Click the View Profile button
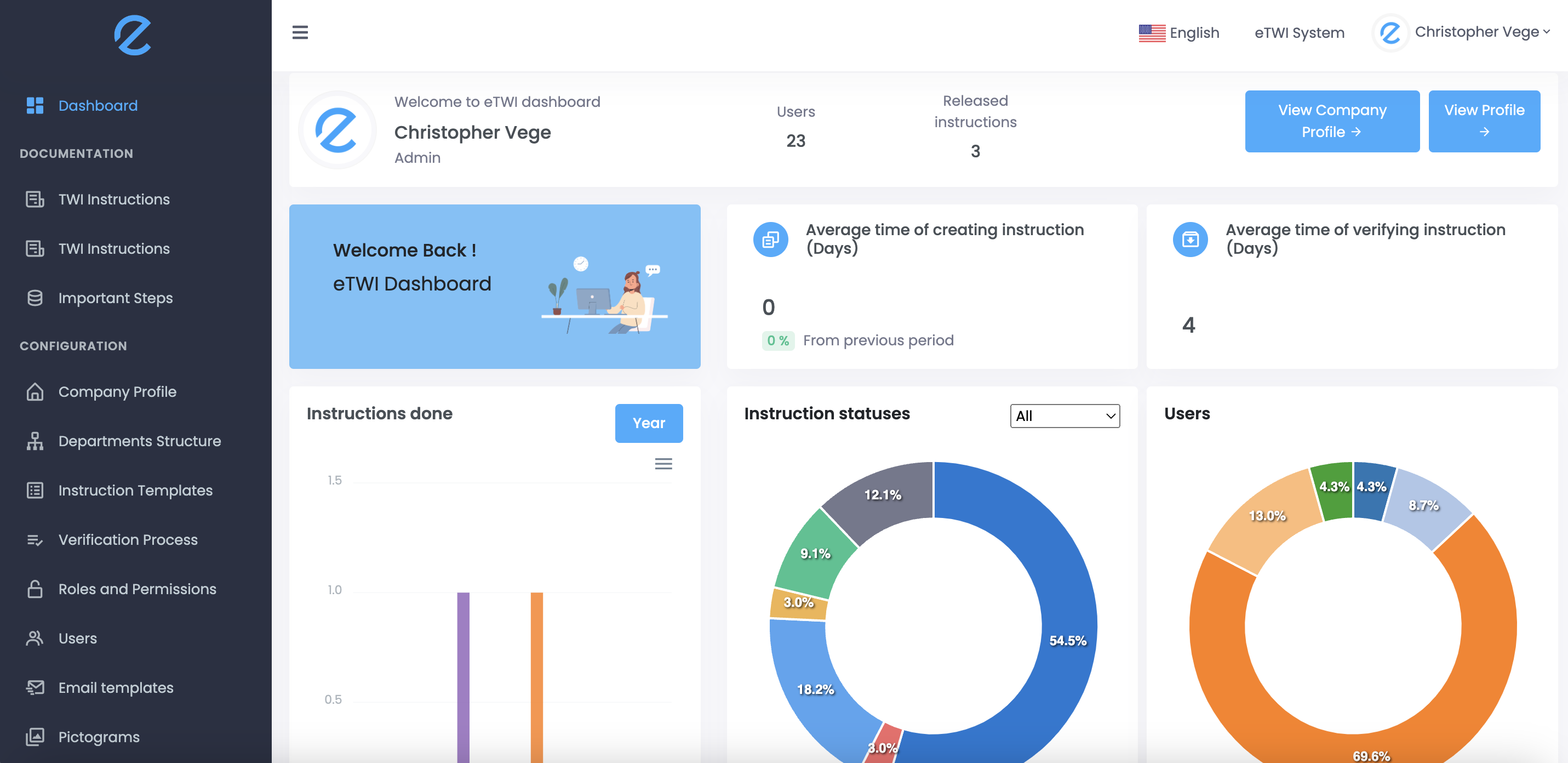Screen dimensions: 1568x763 pyautogui.click(x=1485, y=121)
